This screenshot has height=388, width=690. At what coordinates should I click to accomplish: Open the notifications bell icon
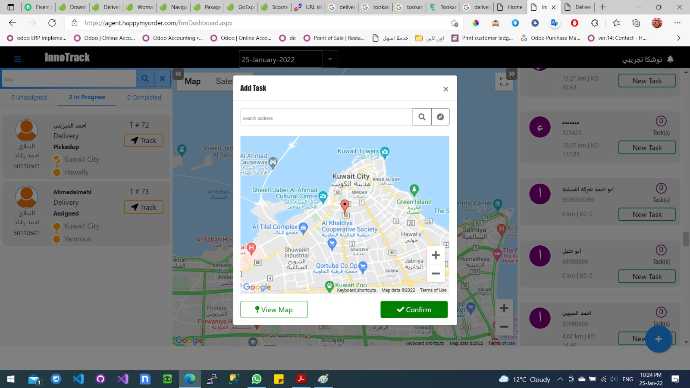coord(670,59)
